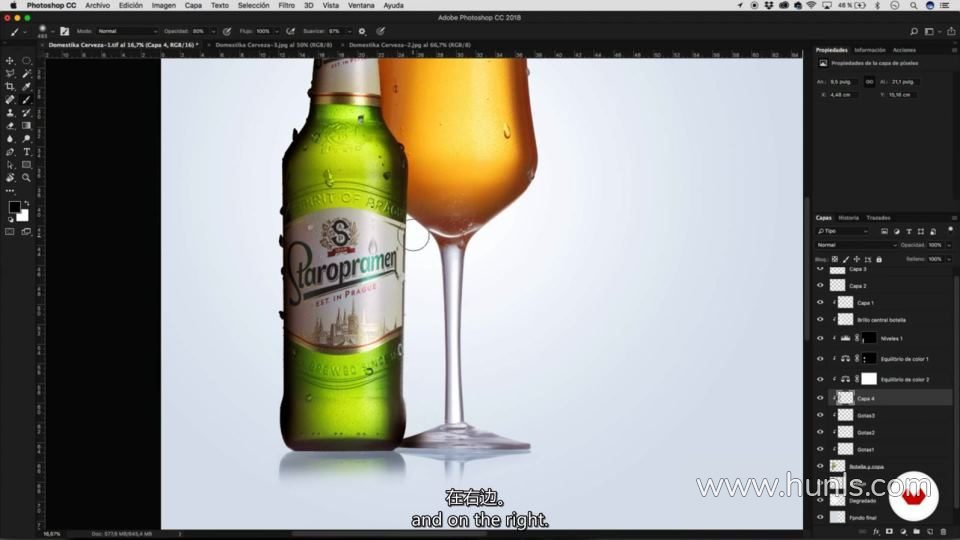
Task: Set the foreground color swatch
Action: pos(13,207)
